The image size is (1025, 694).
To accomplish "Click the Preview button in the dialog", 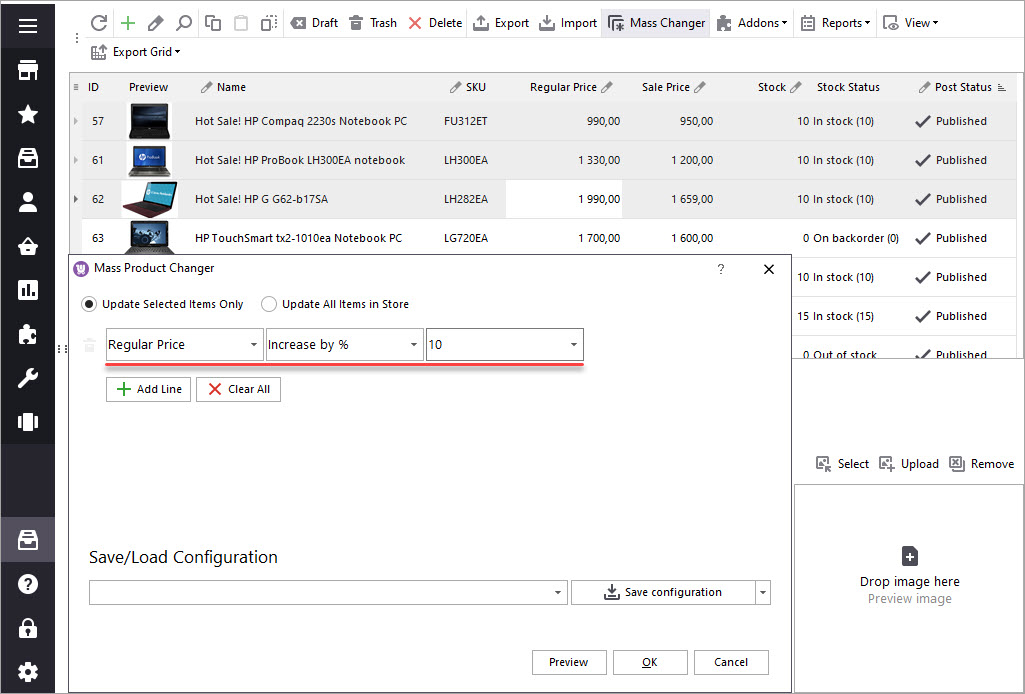I will point(568,662).
